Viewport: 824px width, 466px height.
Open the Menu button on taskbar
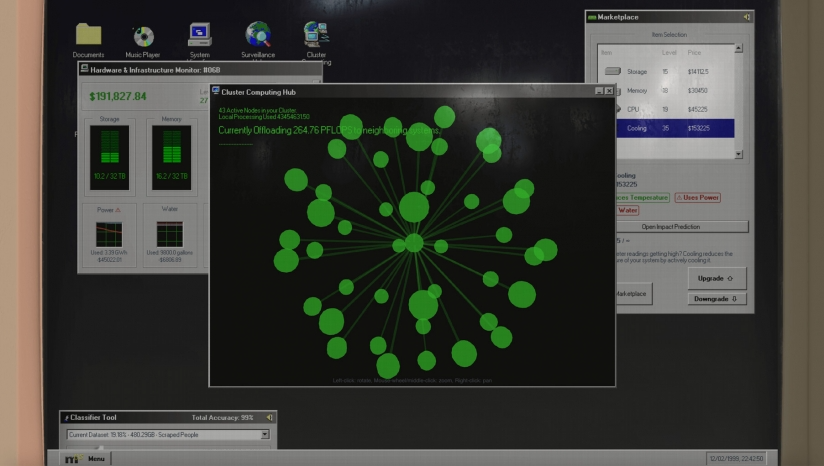coord(86,459)
